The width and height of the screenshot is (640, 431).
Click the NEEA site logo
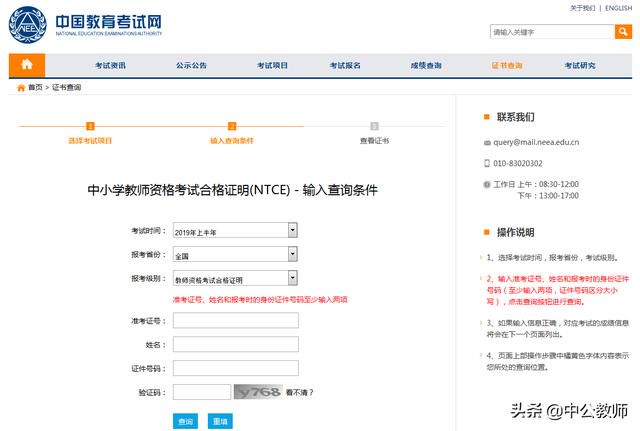85,25
